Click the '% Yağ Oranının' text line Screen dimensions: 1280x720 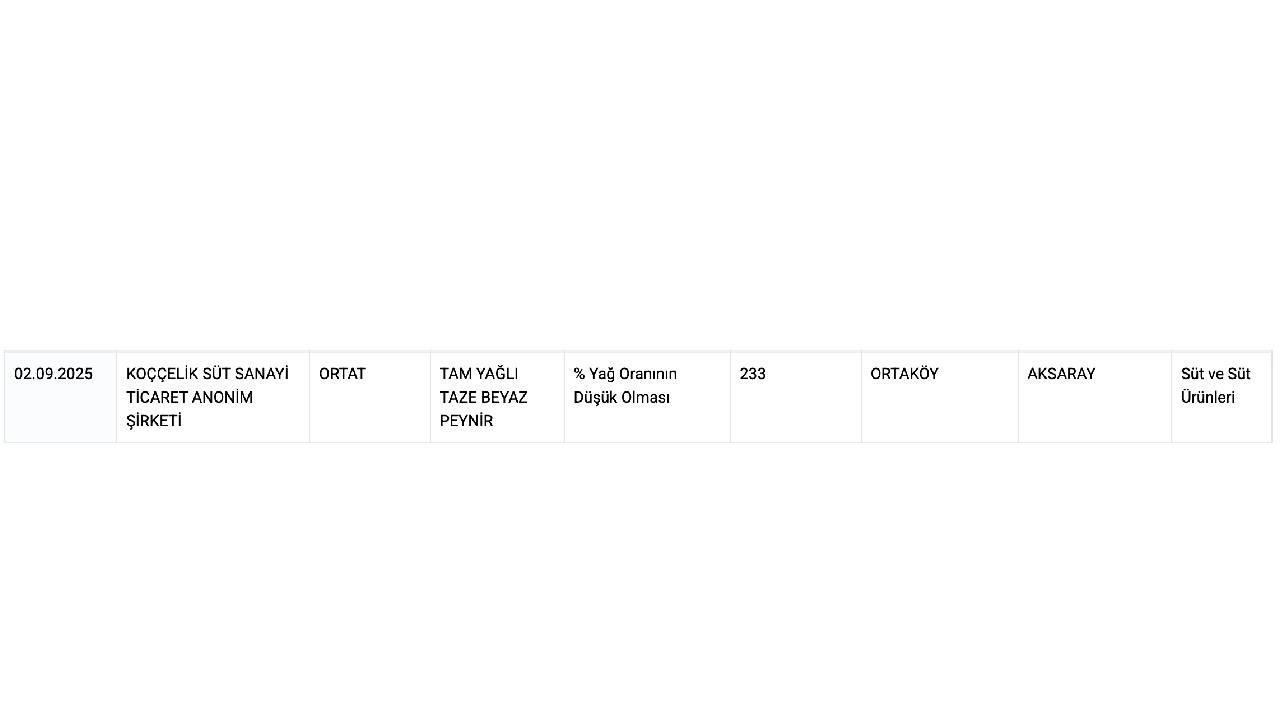click(625, 374)
